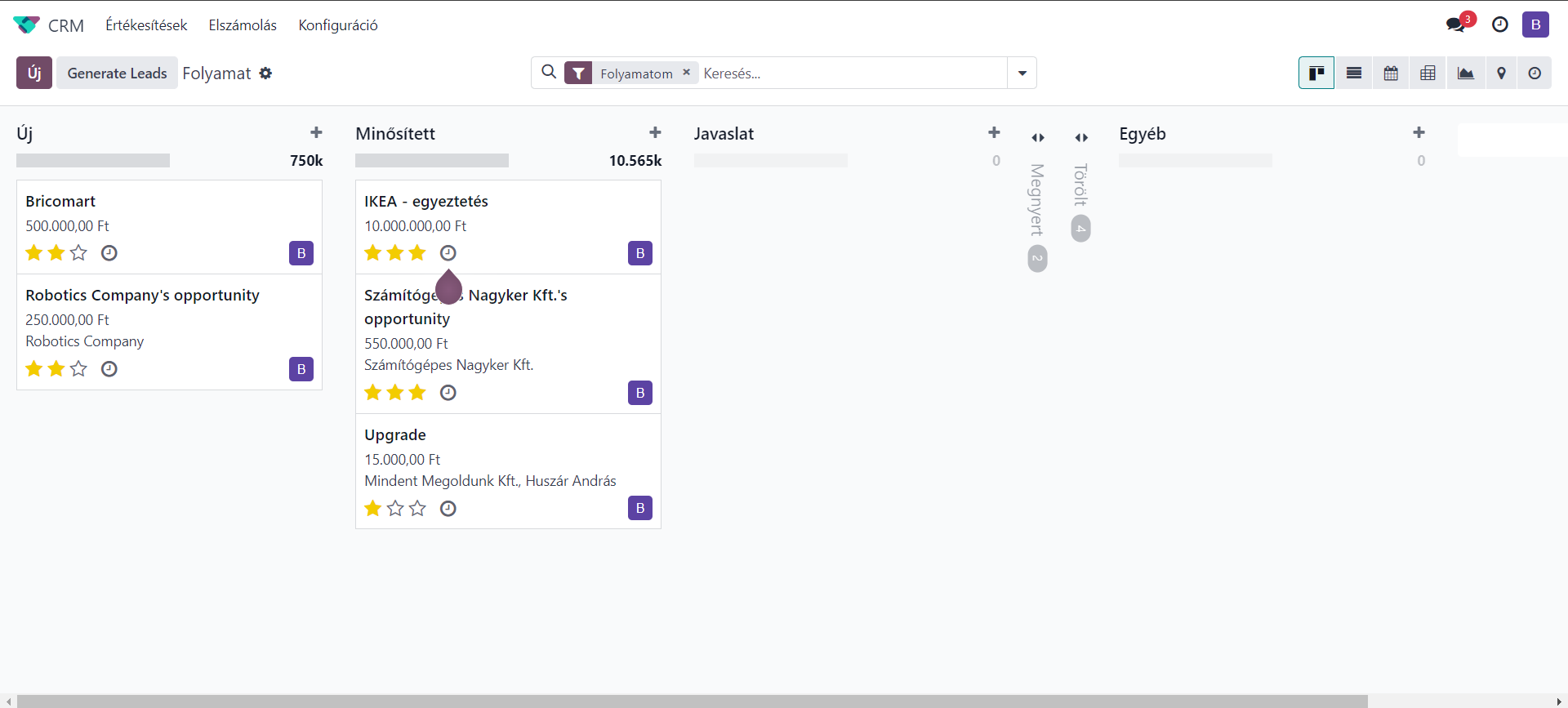Click the Új column progress bar
This screenshot has width=1568, height=708.
click(x=93, y=161)
